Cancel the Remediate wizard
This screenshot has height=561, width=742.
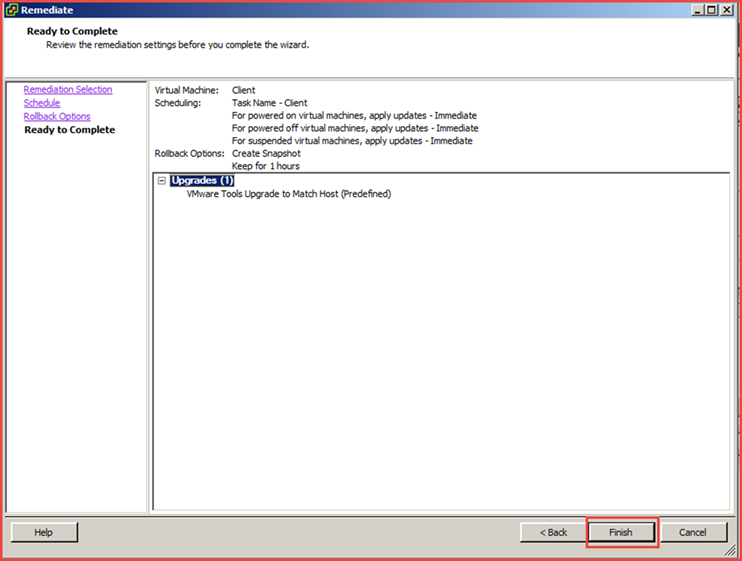point(693,533)
